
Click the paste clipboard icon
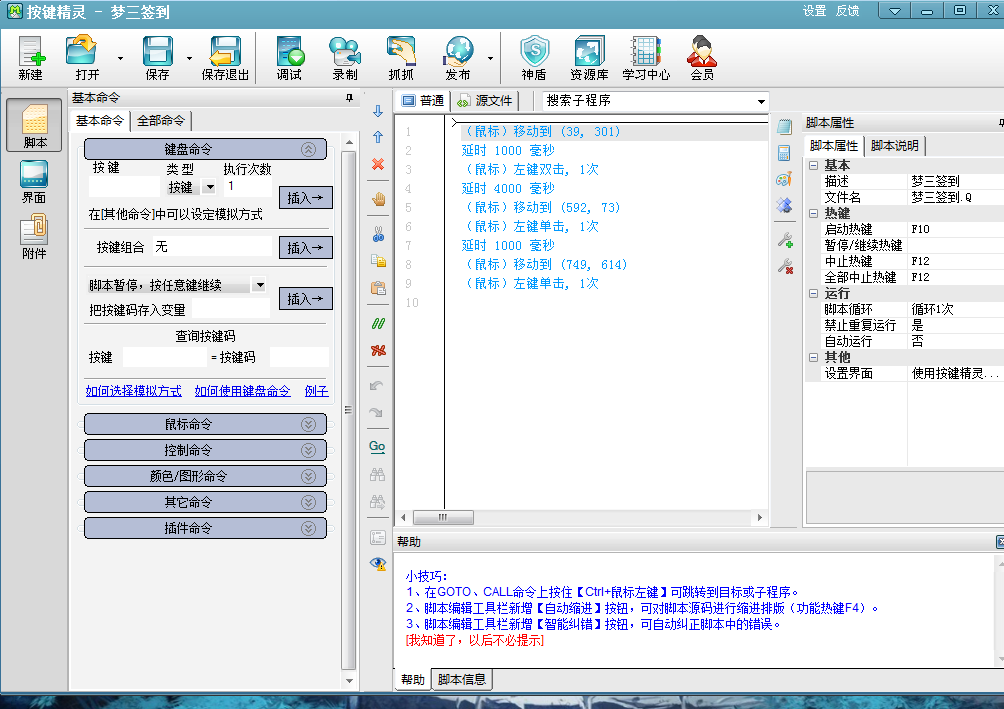pyautogui.click(x=378, y=288)
